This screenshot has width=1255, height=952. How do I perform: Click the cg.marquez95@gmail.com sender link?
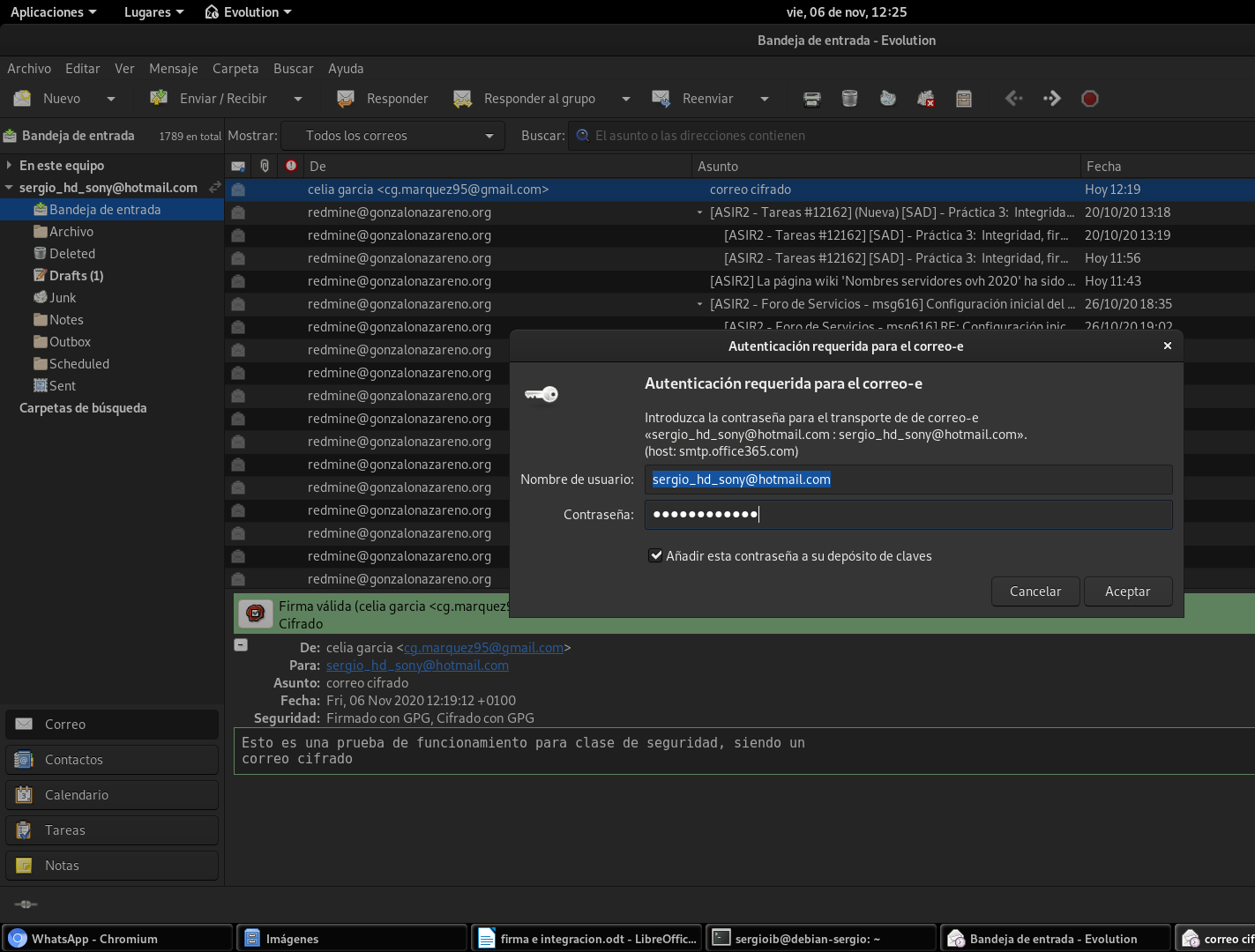[483, 647]
